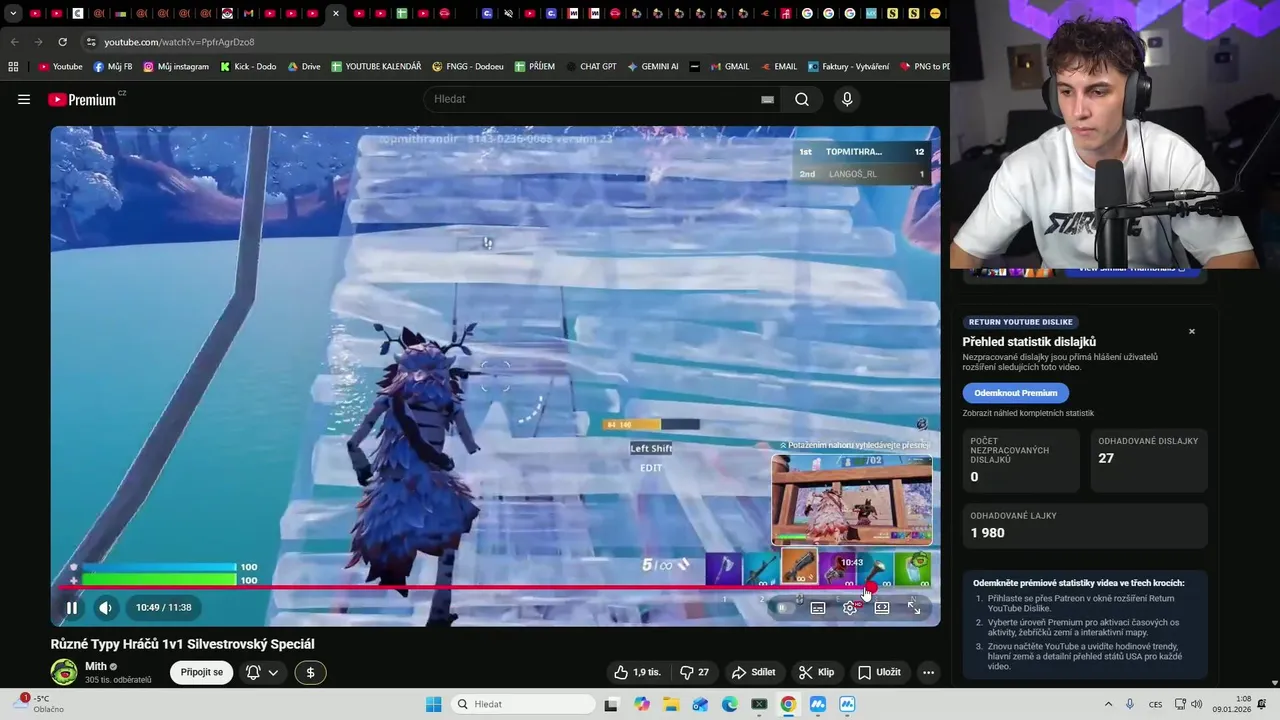Open the Chrome apps grid icon on bookmarks bar
This screenshot has height=720, width=1280.
click(13, 67)
